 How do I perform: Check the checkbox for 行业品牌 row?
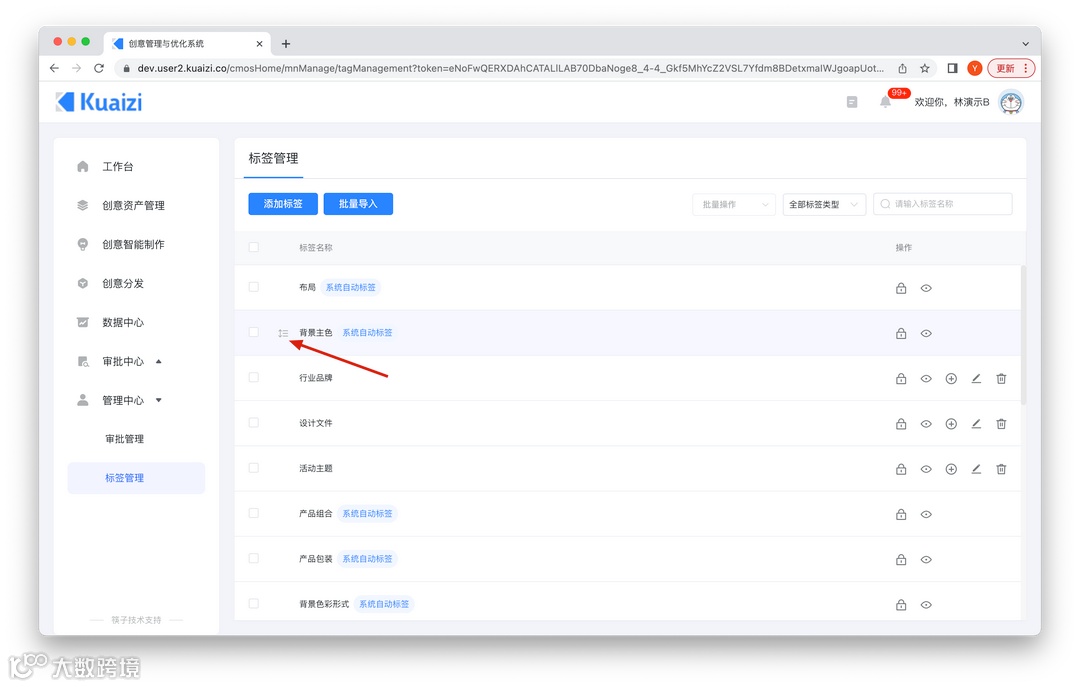click(253, 378)
